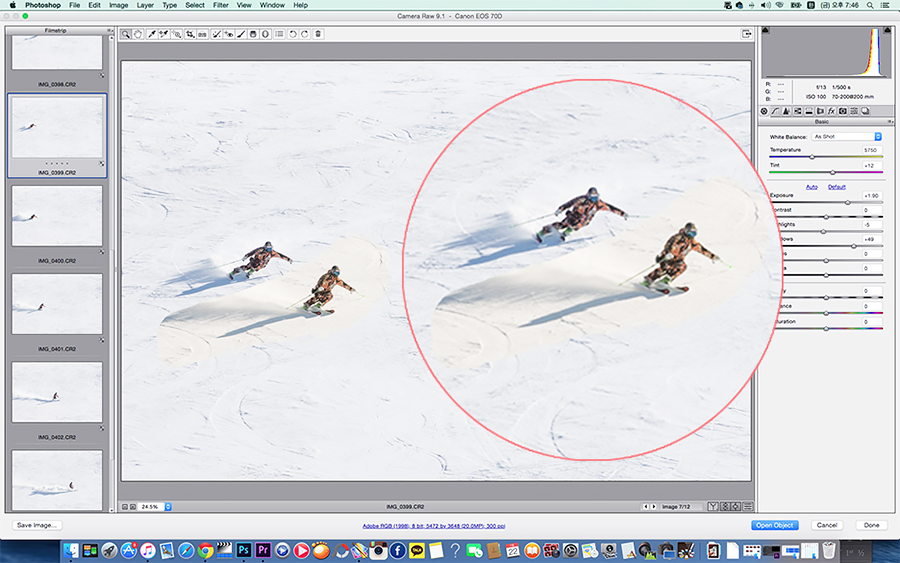Image resolution: width=900 pixels, height=563 pixels.
Task: Click the Cancel button
Action: [827, 525]
